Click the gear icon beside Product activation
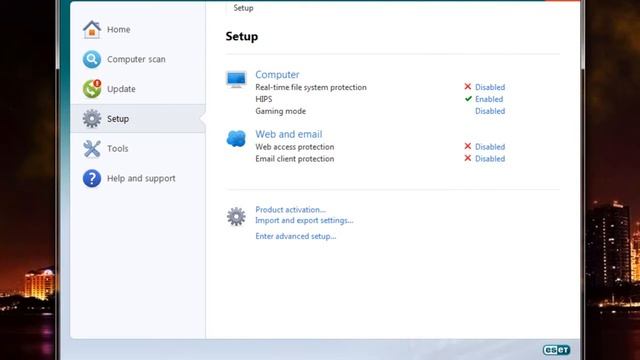 pyautogui.click(x=236, y=216)
